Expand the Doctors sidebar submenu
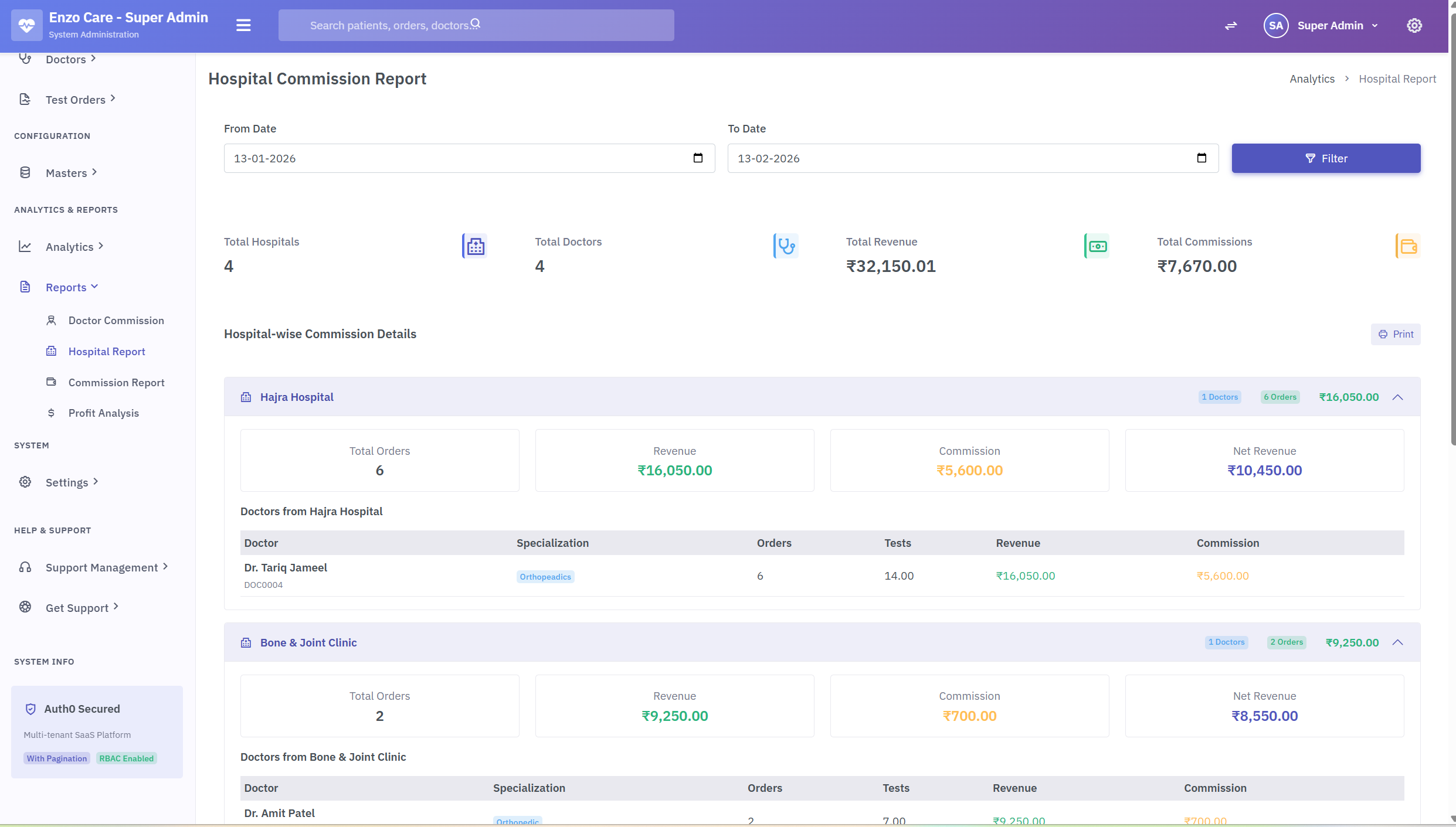The width and height of the screenshot is (1456, 827). pyautogui.click(x=65, y=59)
